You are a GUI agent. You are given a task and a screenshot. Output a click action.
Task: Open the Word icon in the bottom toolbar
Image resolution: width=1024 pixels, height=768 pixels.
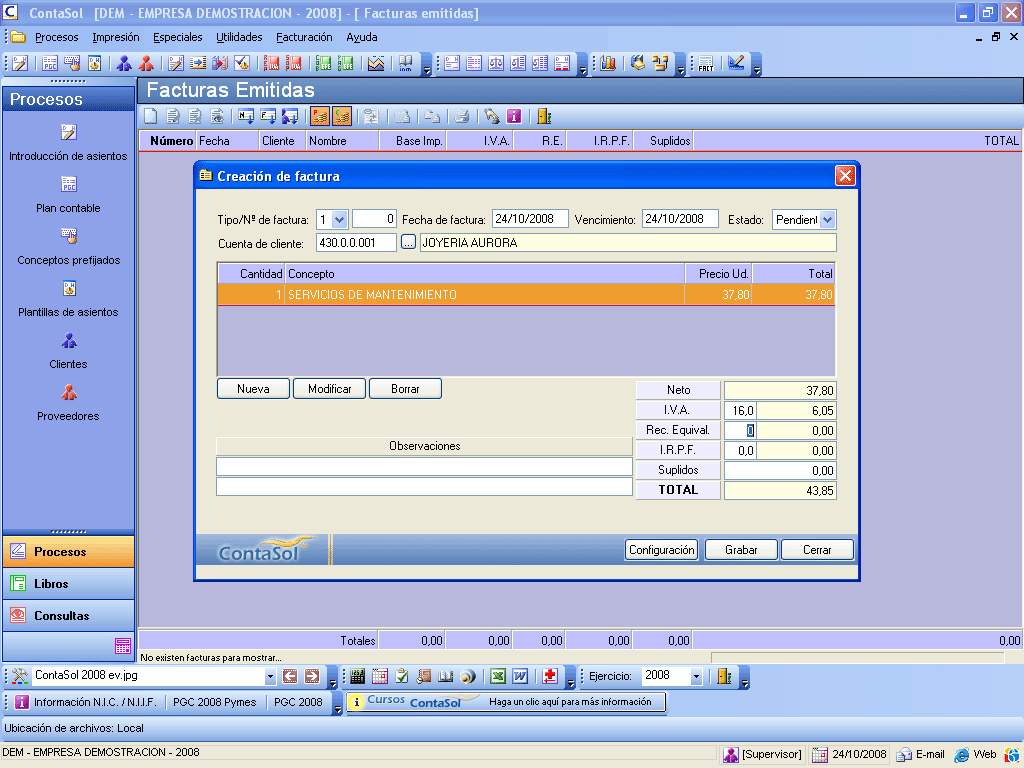[x=520, y=676]
